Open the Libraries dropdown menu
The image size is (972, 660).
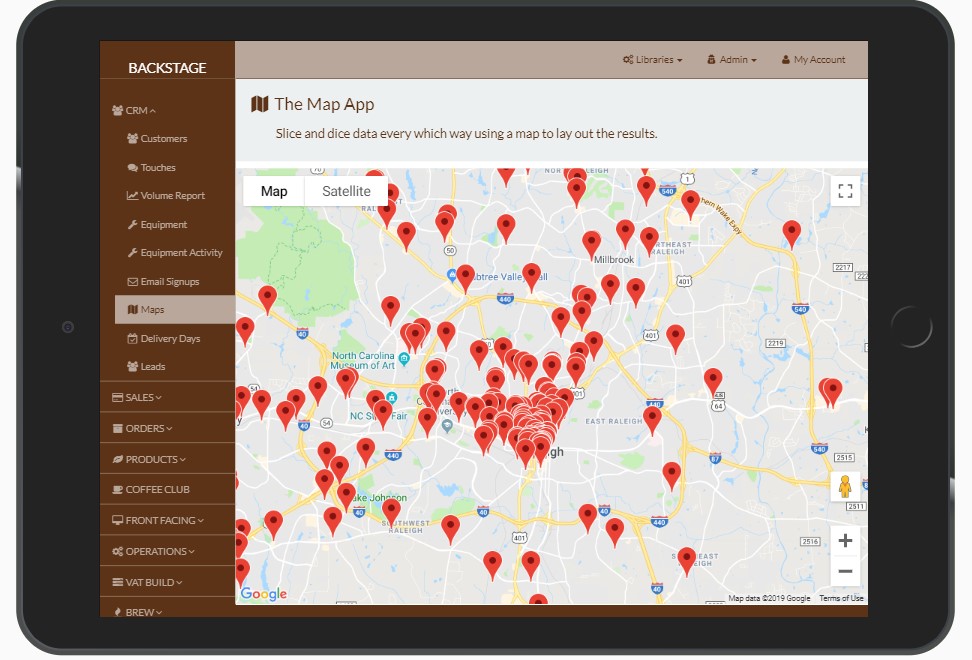652,60
